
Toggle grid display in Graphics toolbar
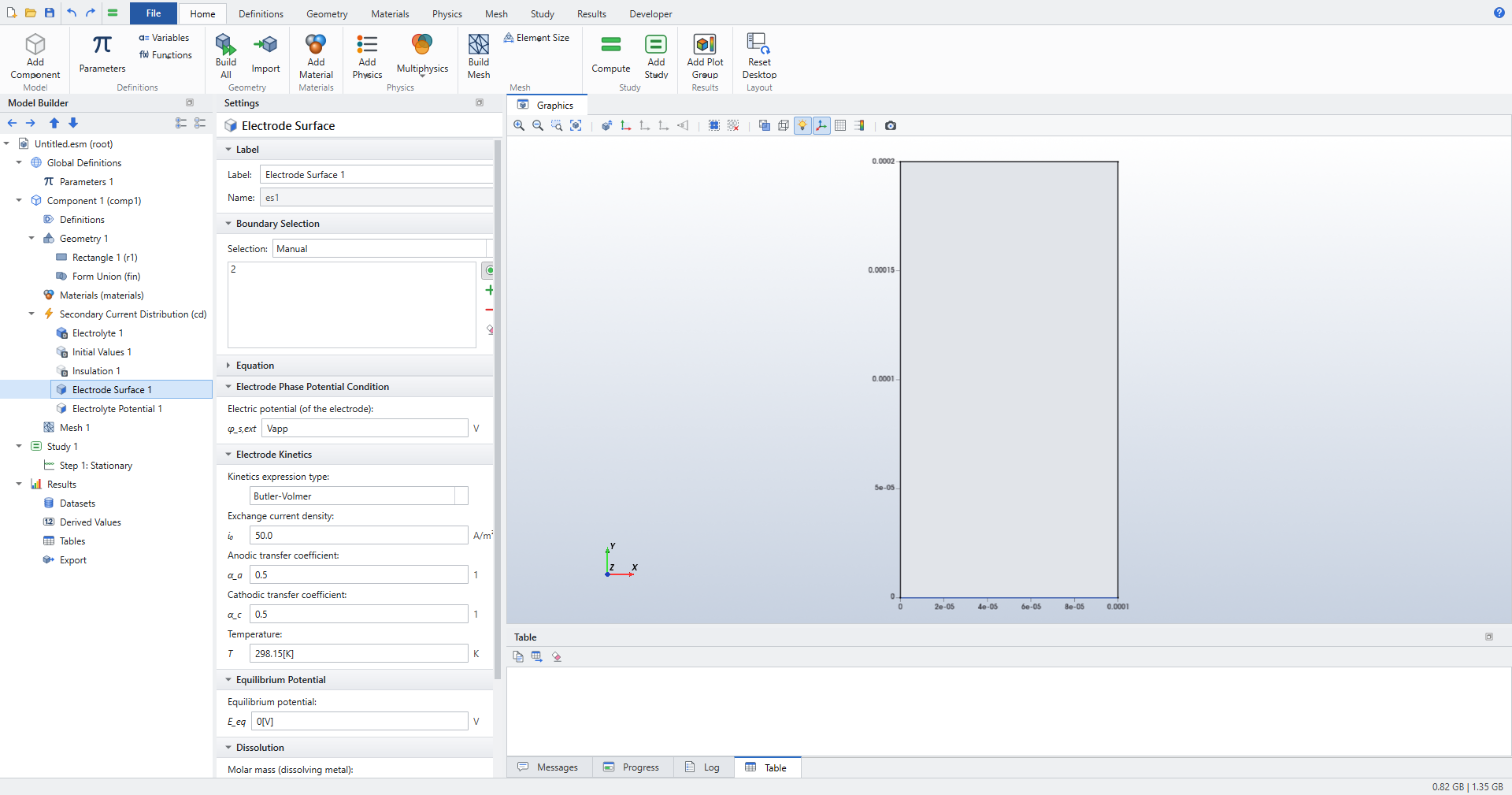pyautogui.click(x=840, y=125)
